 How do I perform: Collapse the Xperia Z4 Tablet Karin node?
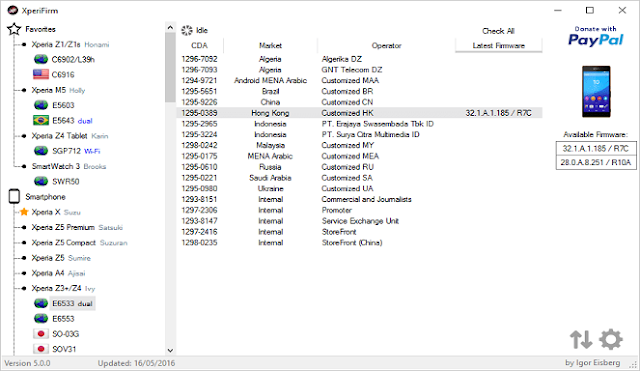click(x=24, y=136)
